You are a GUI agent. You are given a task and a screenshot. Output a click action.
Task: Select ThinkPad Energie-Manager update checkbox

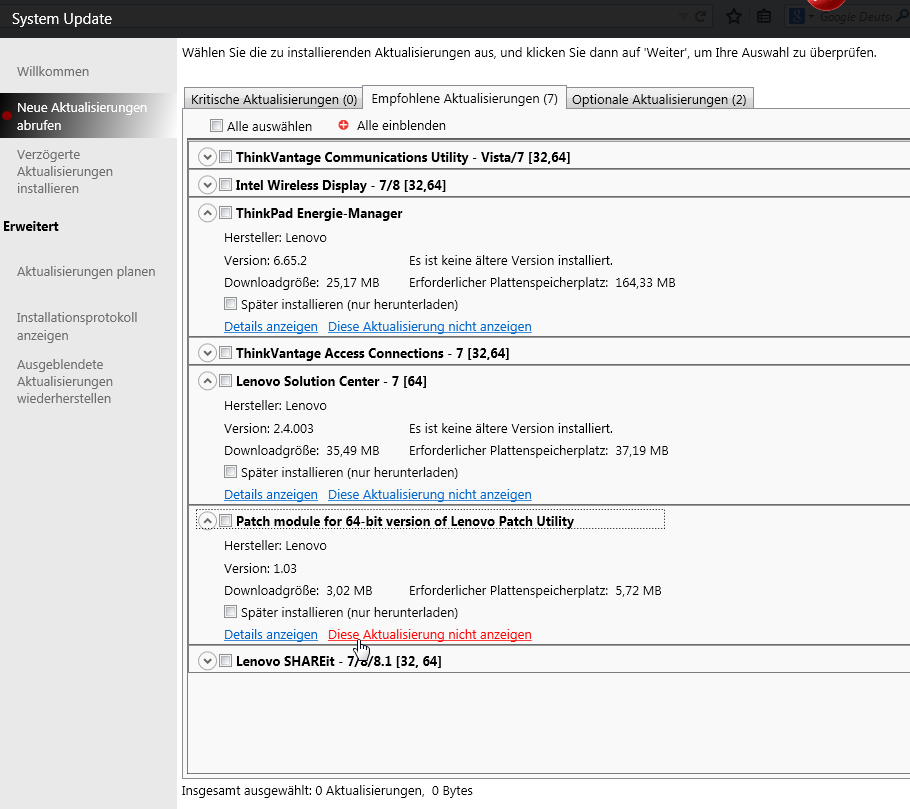tap(226, 212)
